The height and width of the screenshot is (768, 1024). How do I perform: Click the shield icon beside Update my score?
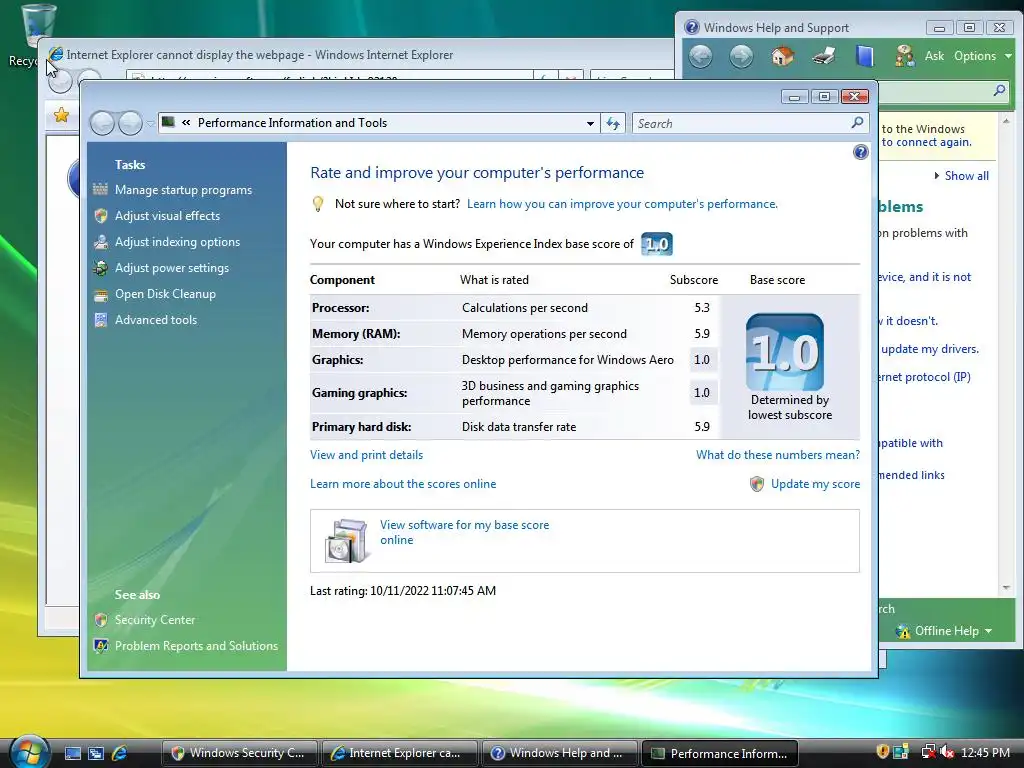[x=757, y=484]
